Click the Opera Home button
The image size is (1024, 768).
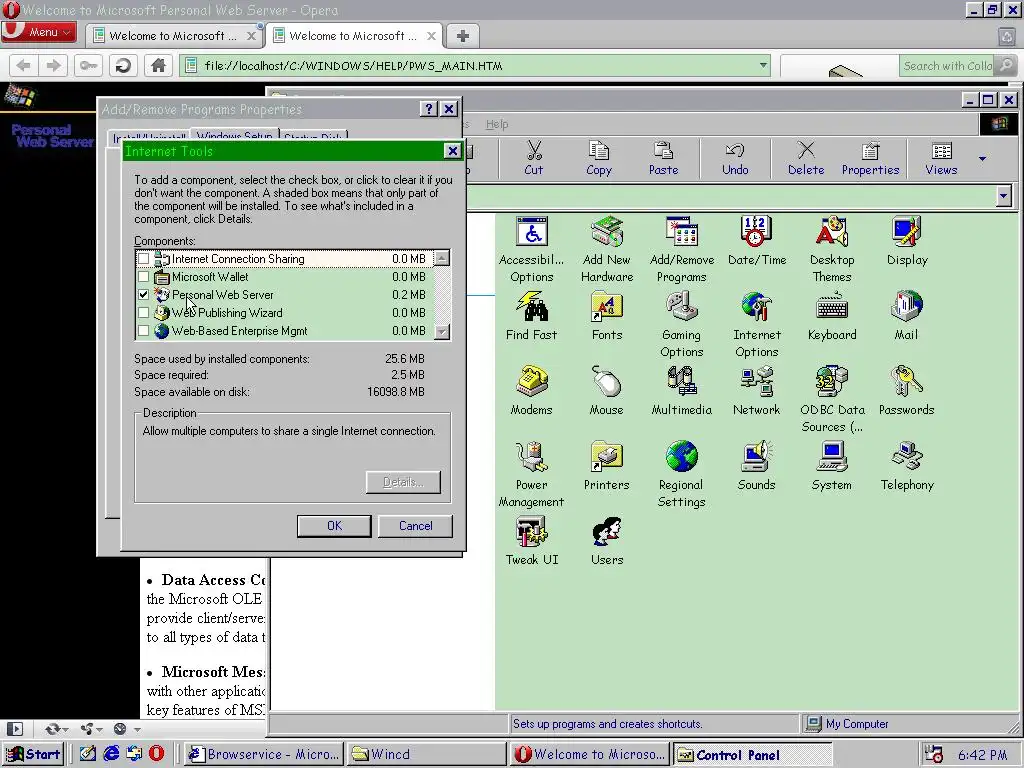click(x=158, y=65)
